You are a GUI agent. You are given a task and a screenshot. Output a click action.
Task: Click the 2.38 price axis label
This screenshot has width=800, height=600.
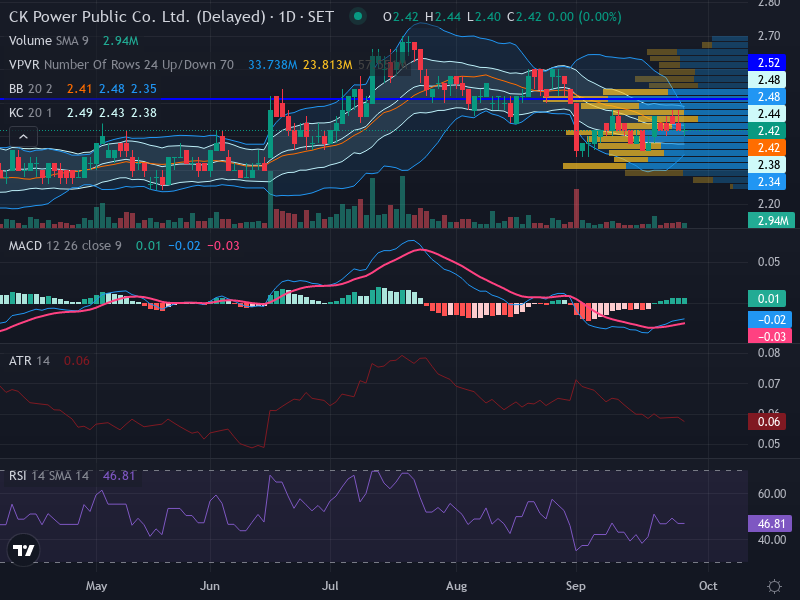[x=768, y=165]
